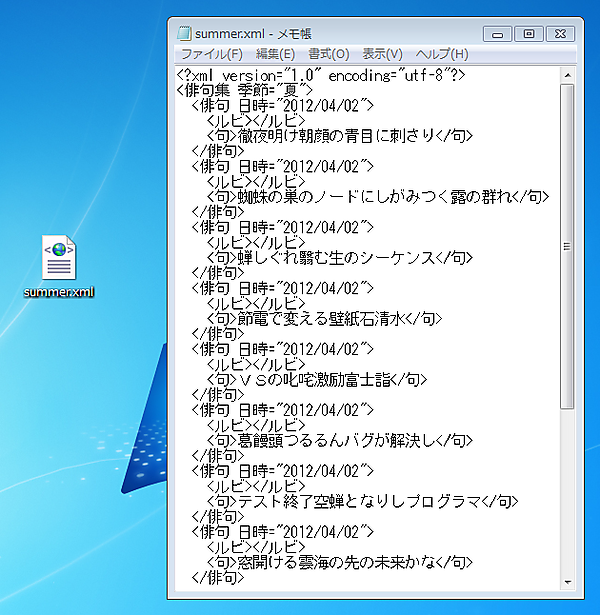Minimize the メモ帳 window
Viewport: 600px width, 615px height.
499,34
